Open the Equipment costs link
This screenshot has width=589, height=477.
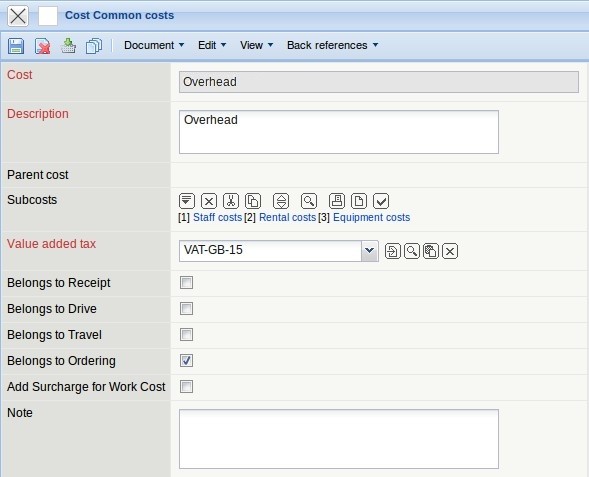pyautogui.click(x=372, y=217)
